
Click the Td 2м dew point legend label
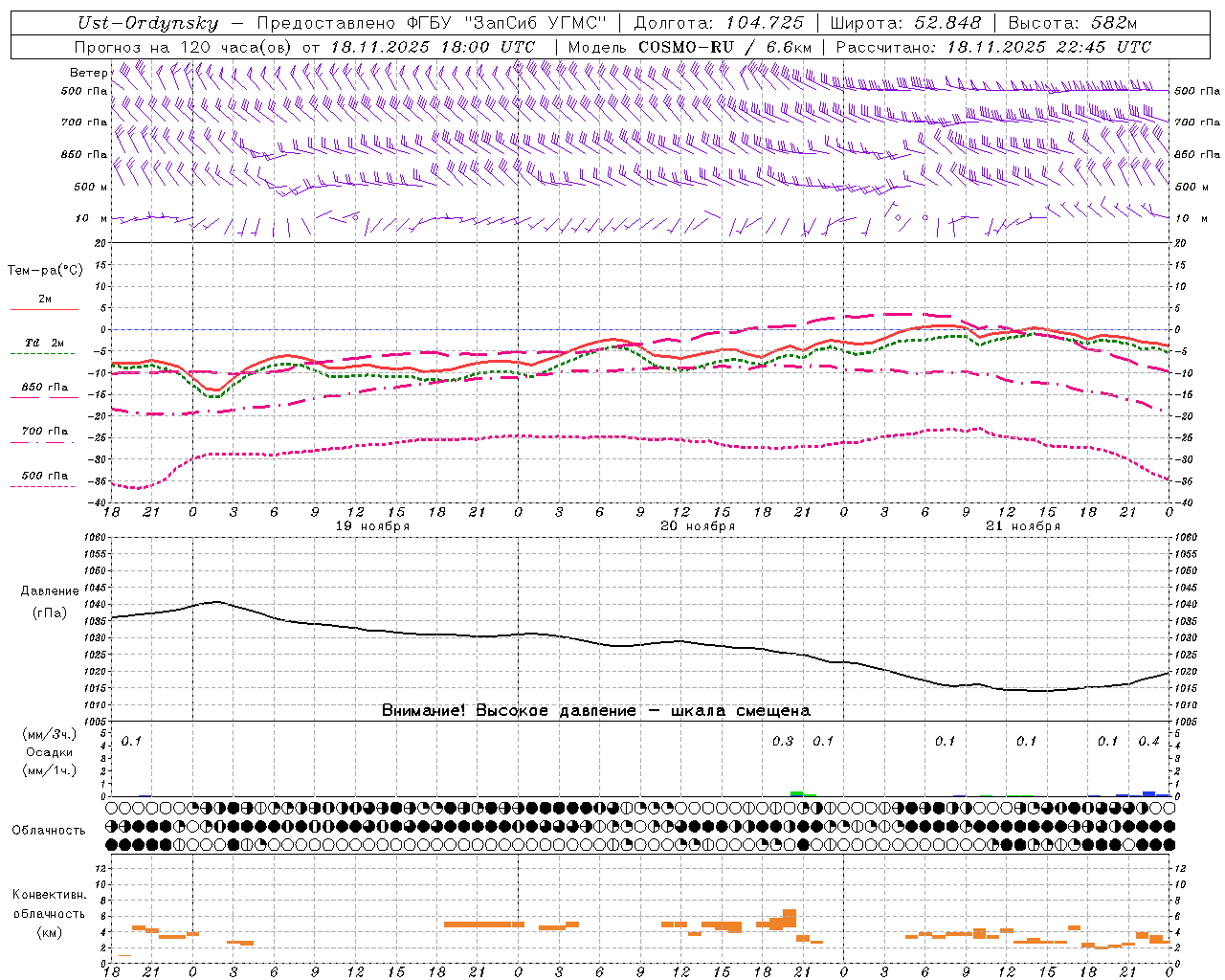pos(44,343)
